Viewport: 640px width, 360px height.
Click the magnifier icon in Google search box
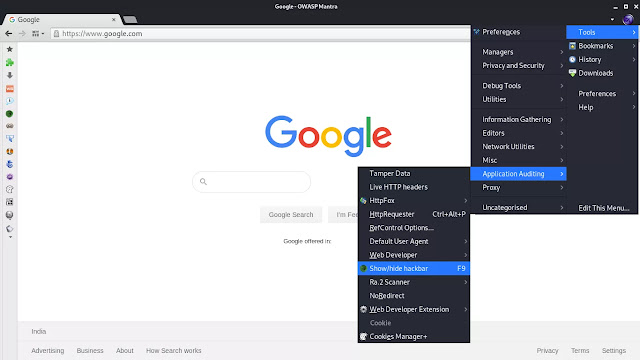click(203, 182)
